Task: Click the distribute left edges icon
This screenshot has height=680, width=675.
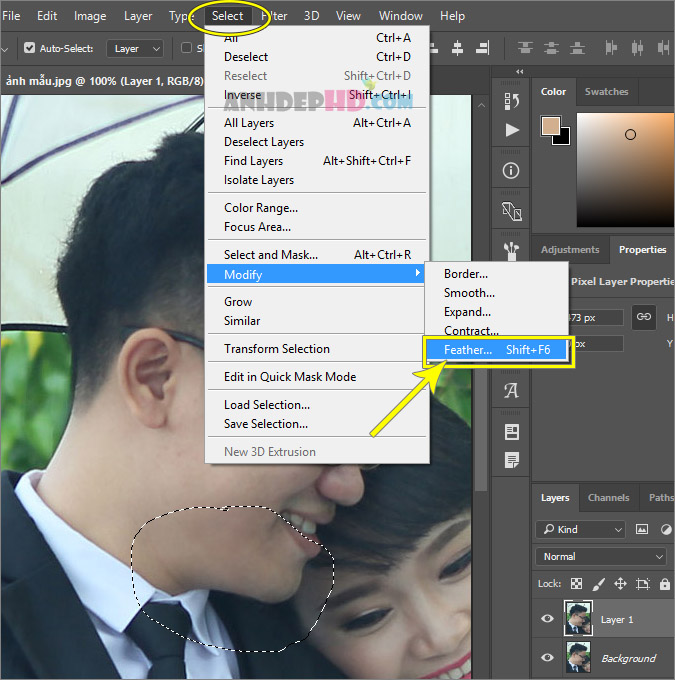Action: [611, 47]
